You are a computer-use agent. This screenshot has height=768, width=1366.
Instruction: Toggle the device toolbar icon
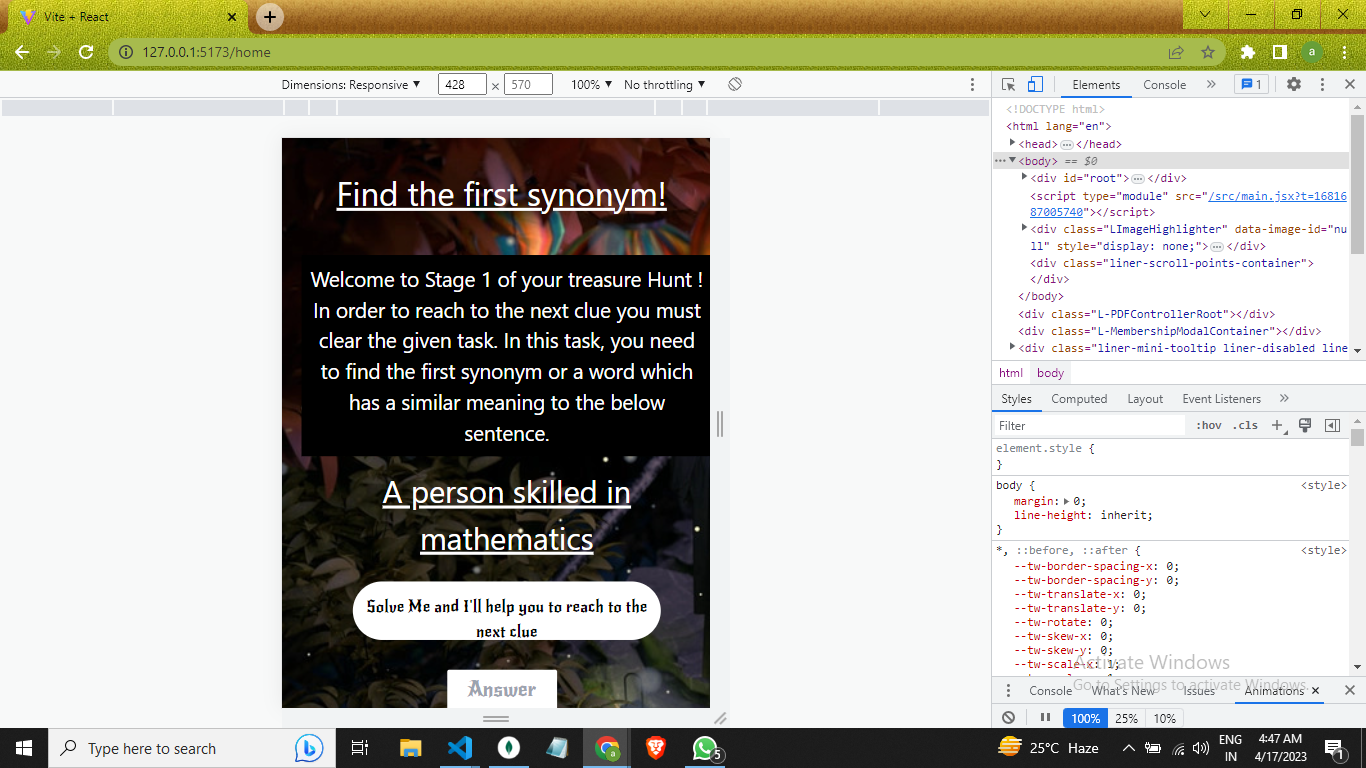1034,84
